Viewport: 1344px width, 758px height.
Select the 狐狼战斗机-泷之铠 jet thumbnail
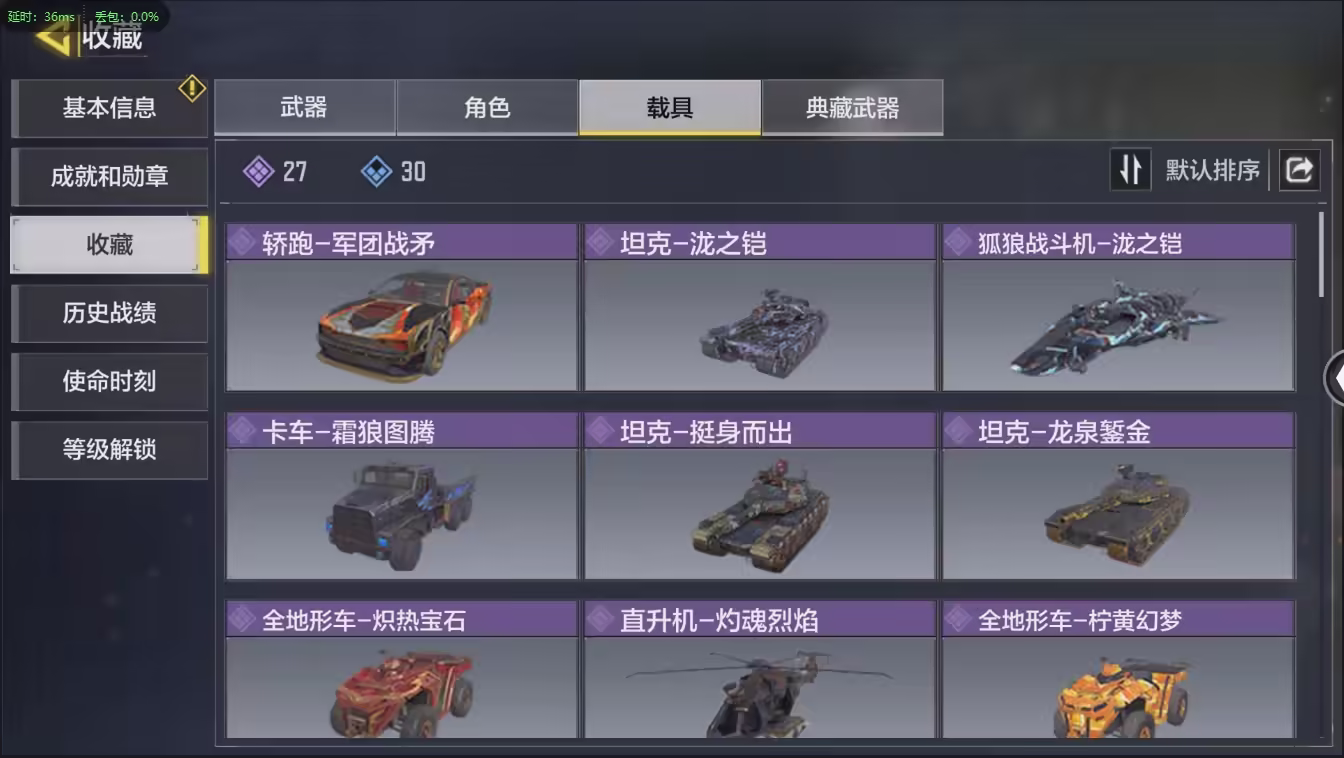click(x=1118, y=325)
